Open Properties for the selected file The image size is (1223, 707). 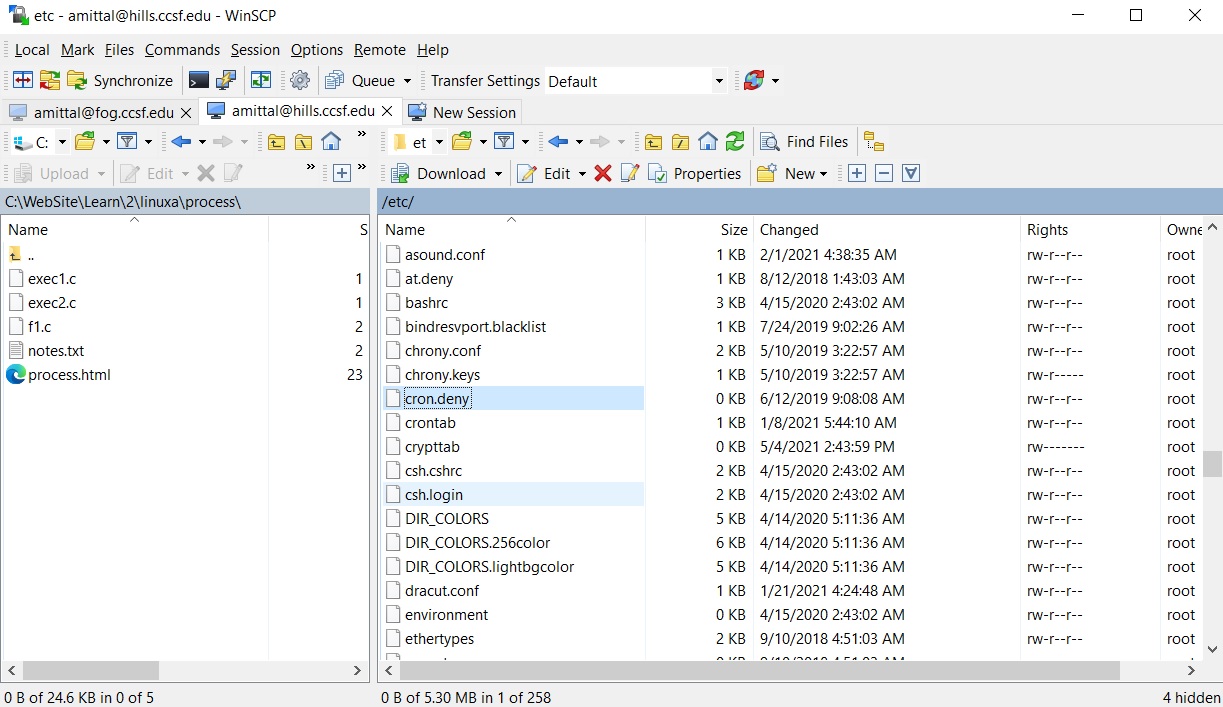coord(696,174)
